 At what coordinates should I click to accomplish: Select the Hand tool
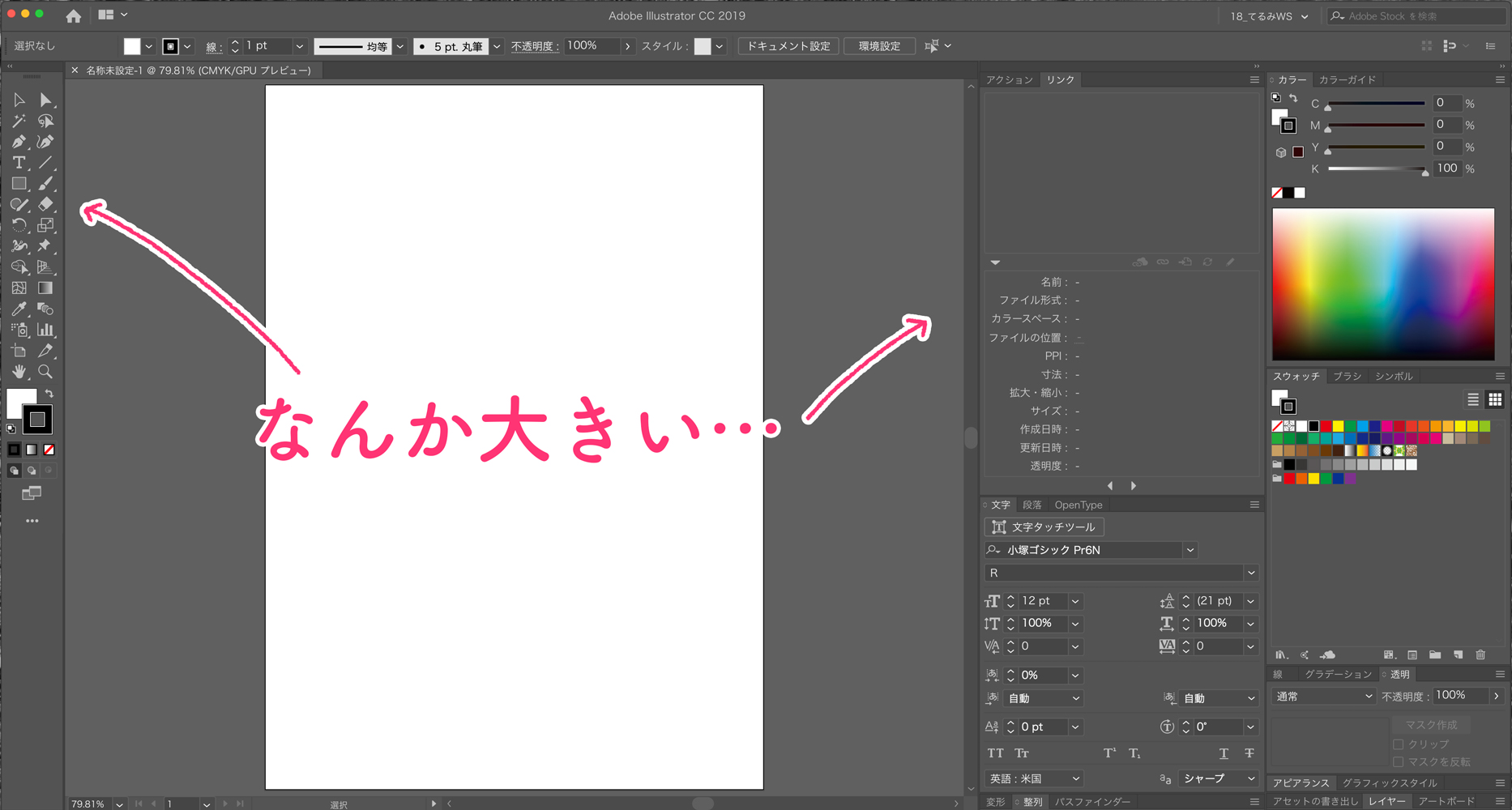pyautogui.click(x=19, y=372)
